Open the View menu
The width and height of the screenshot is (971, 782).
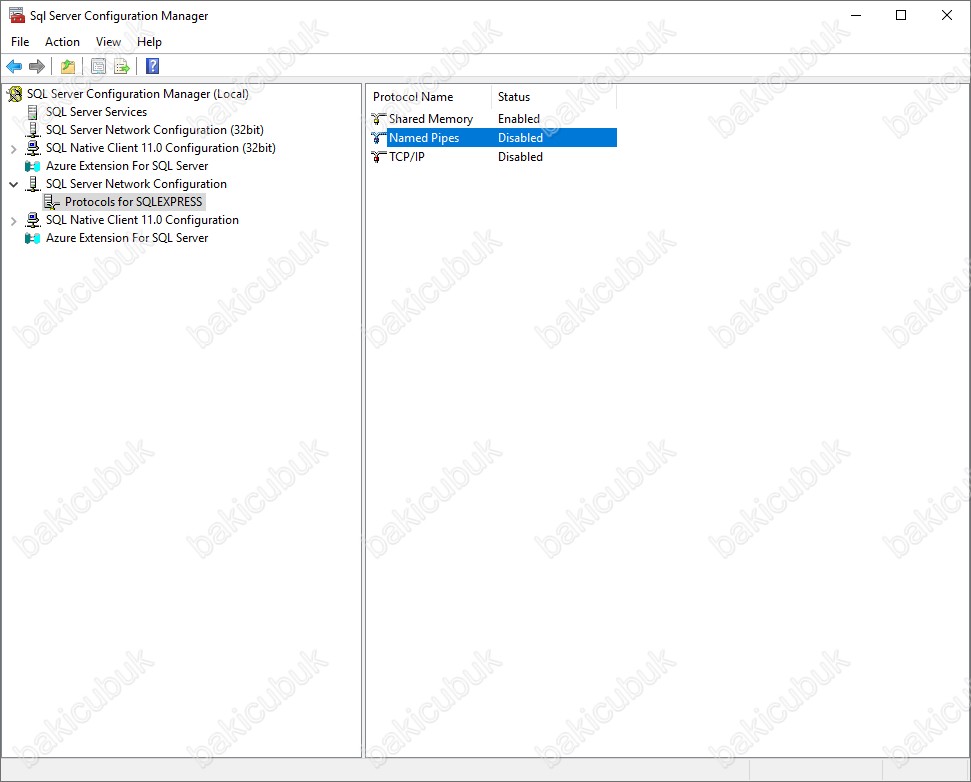108,41
